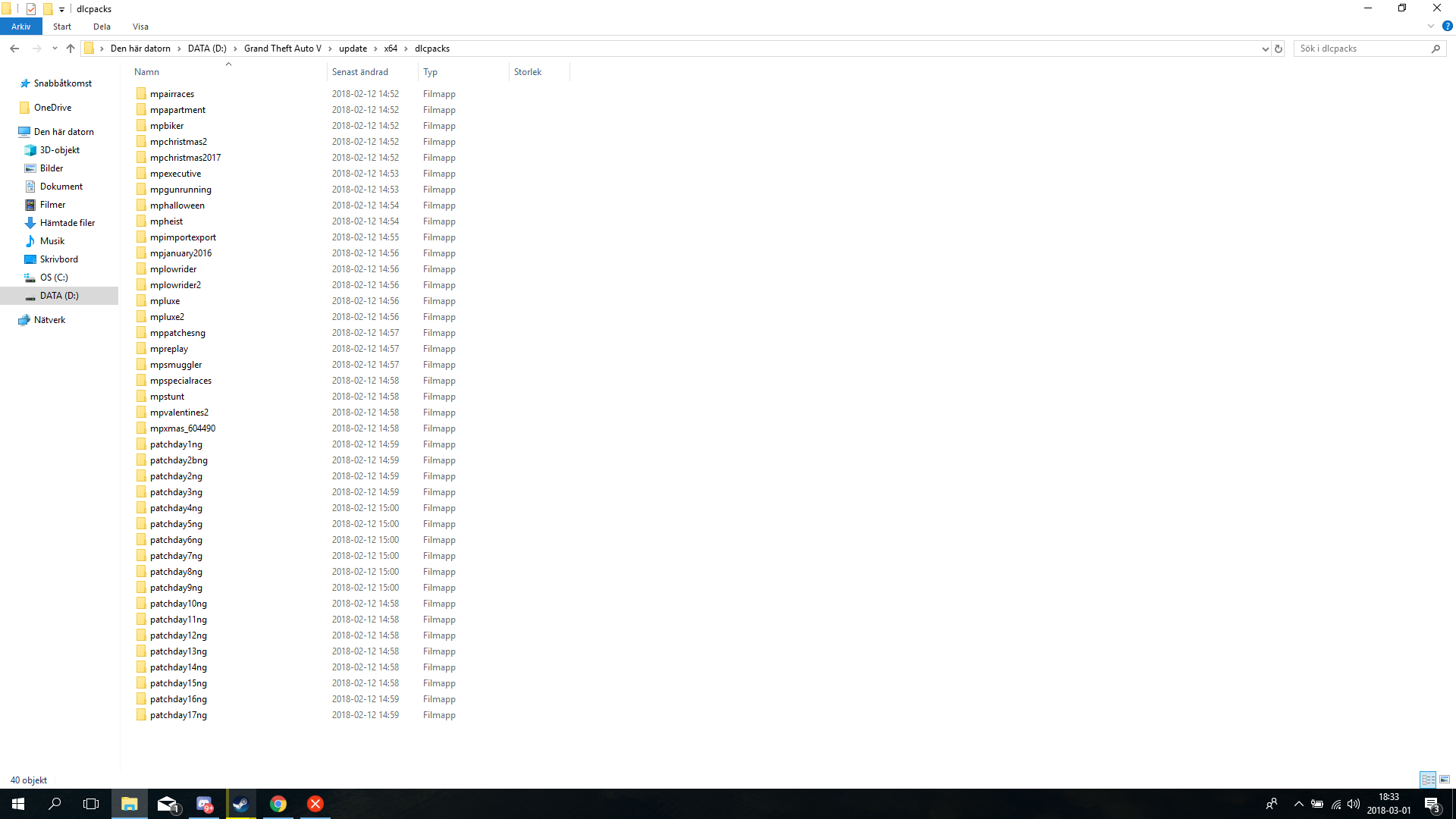This screenshot has height=819, width=1456.
Task: Open the Arkiv menu
Action: click(21, 27)
